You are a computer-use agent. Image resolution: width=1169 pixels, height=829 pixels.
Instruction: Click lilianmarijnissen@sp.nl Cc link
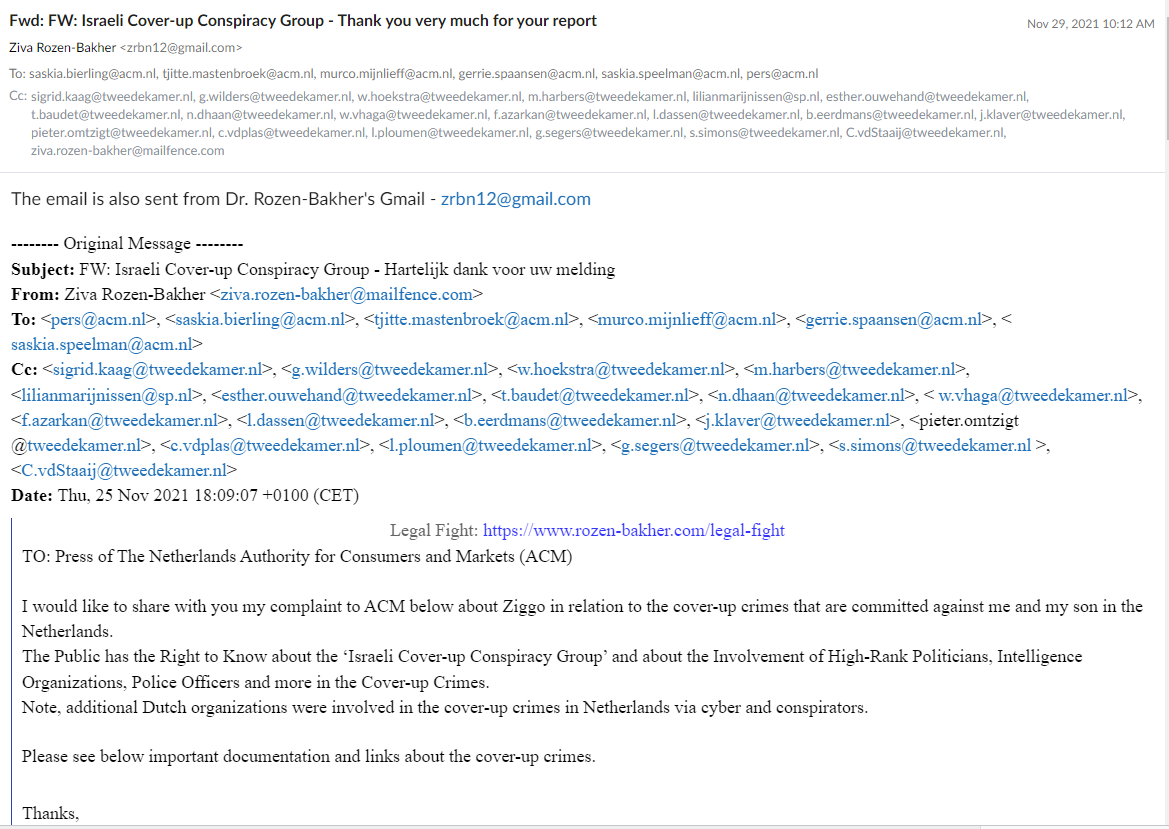pyautogui.click(x=107, y=395)
